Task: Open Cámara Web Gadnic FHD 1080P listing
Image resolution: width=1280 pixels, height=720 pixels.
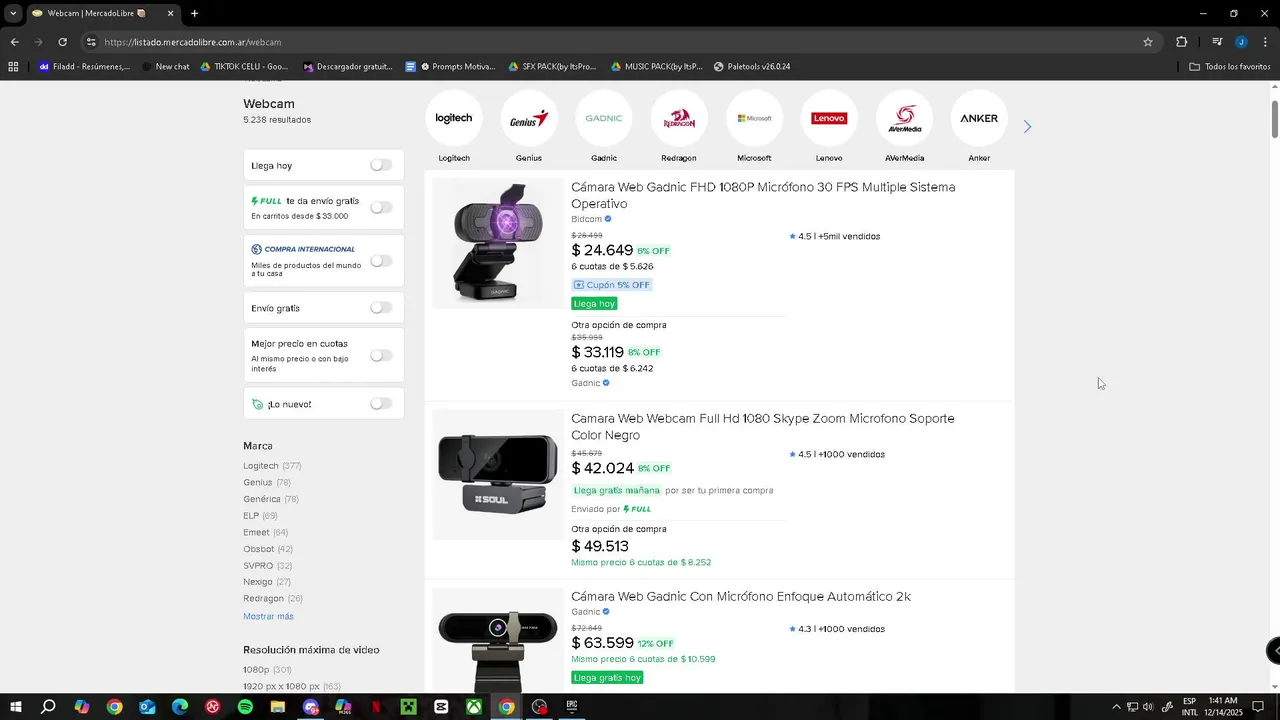Action: pyautogui.click(x=763, y=195)
